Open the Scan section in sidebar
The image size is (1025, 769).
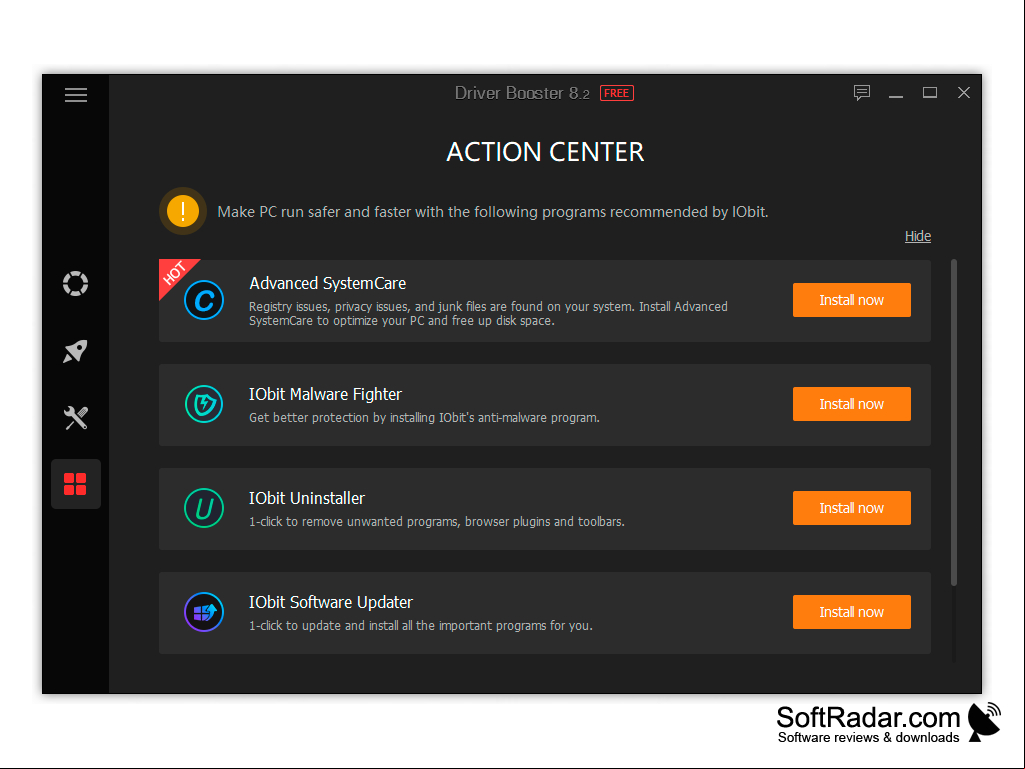(75, 284)
